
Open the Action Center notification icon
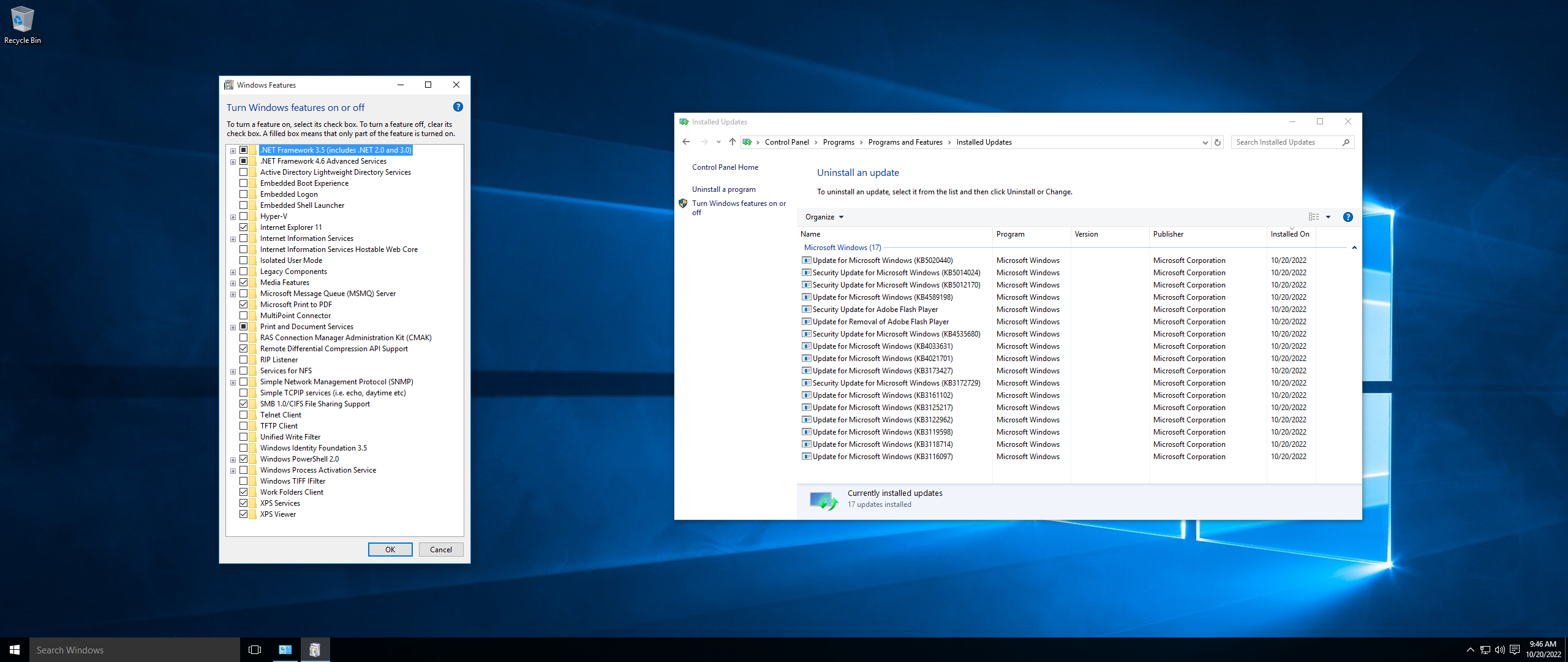(1515, 650)
